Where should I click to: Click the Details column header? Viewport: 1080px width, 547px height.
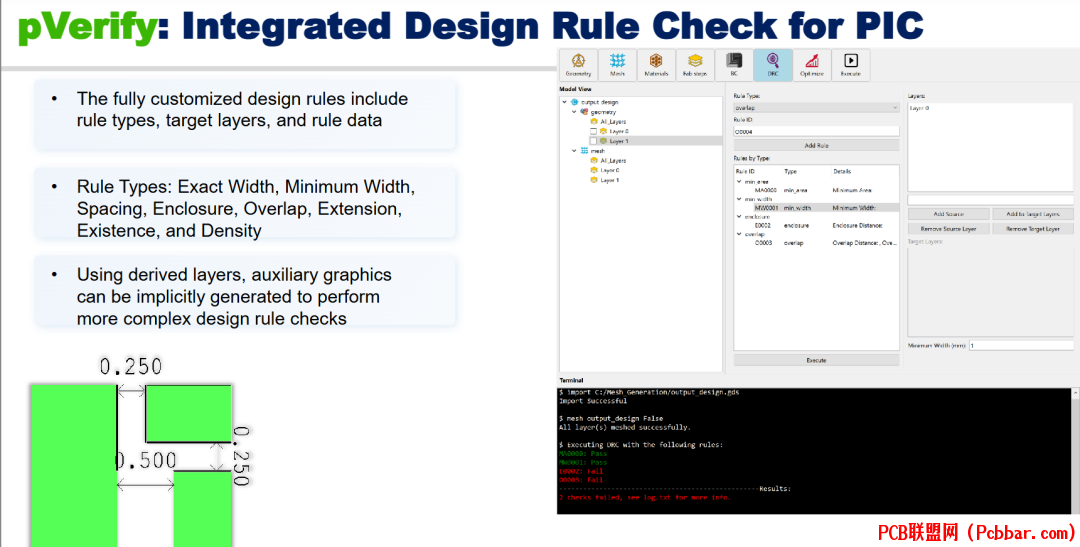(x=842, y=172)
